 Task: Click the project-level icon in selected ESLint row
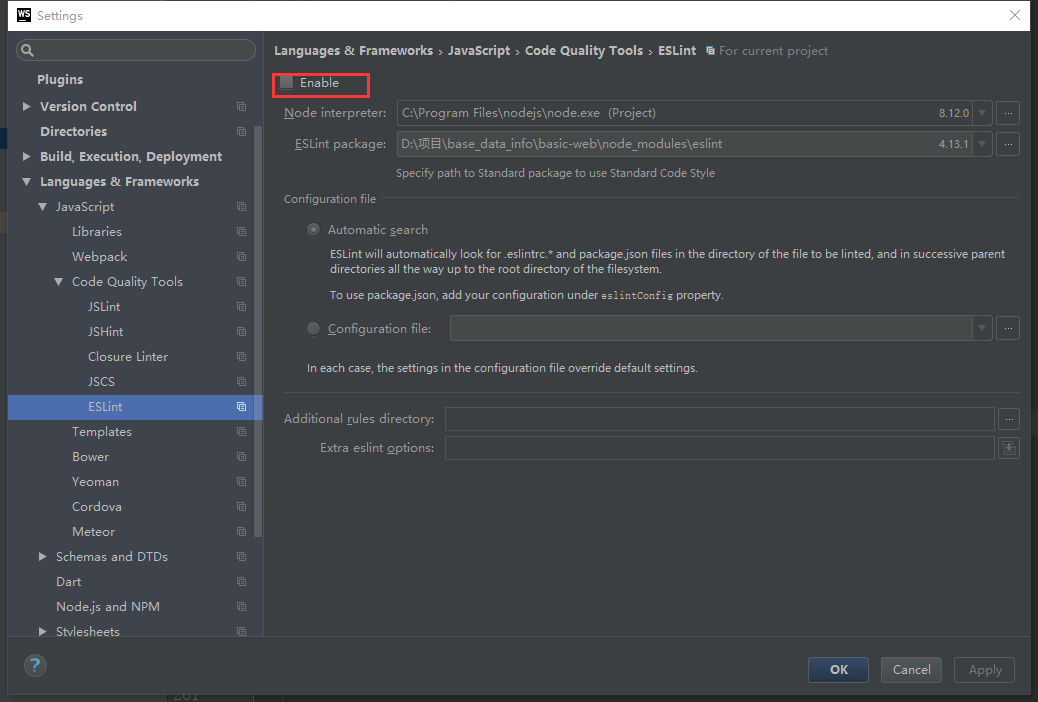242,407
